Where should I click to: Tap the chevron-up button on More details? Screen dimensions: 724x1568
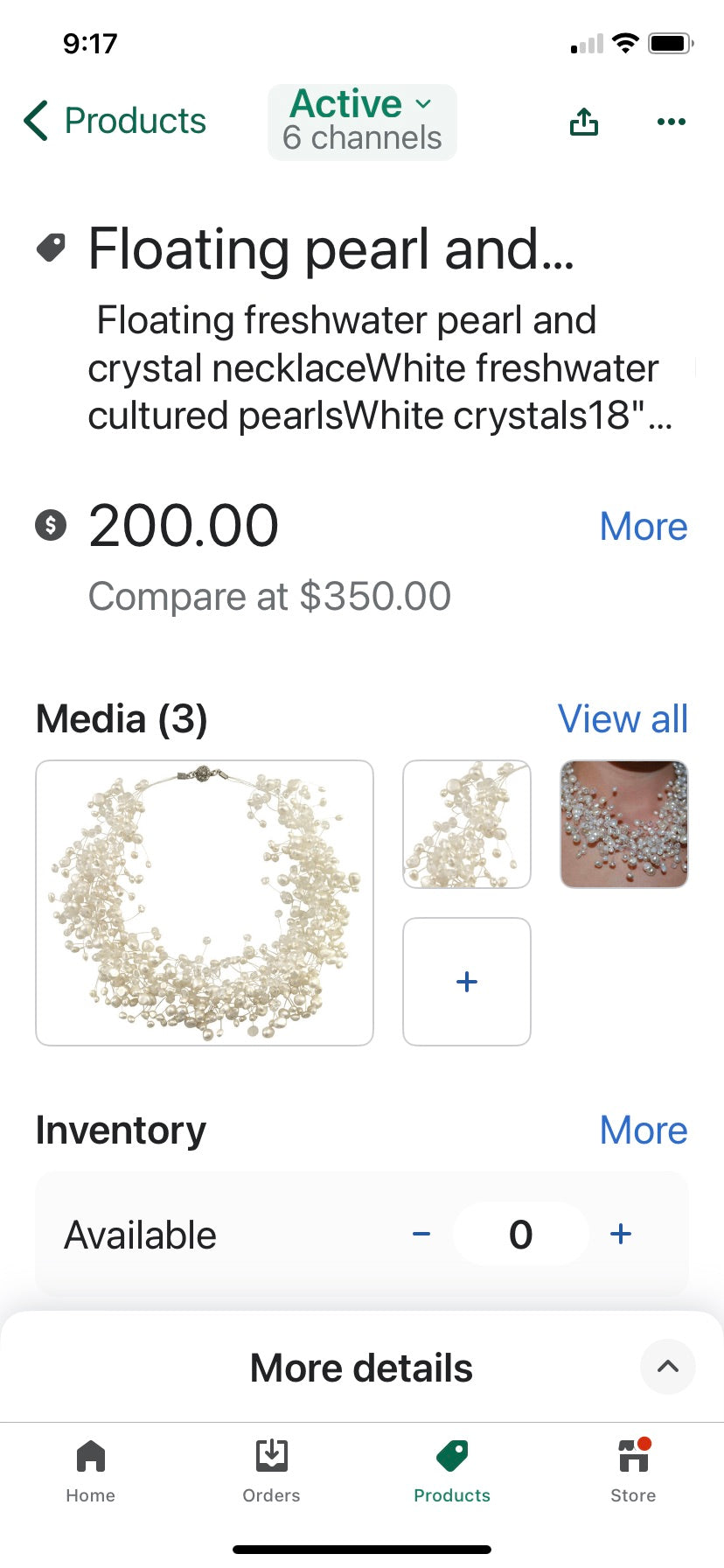668,1367
